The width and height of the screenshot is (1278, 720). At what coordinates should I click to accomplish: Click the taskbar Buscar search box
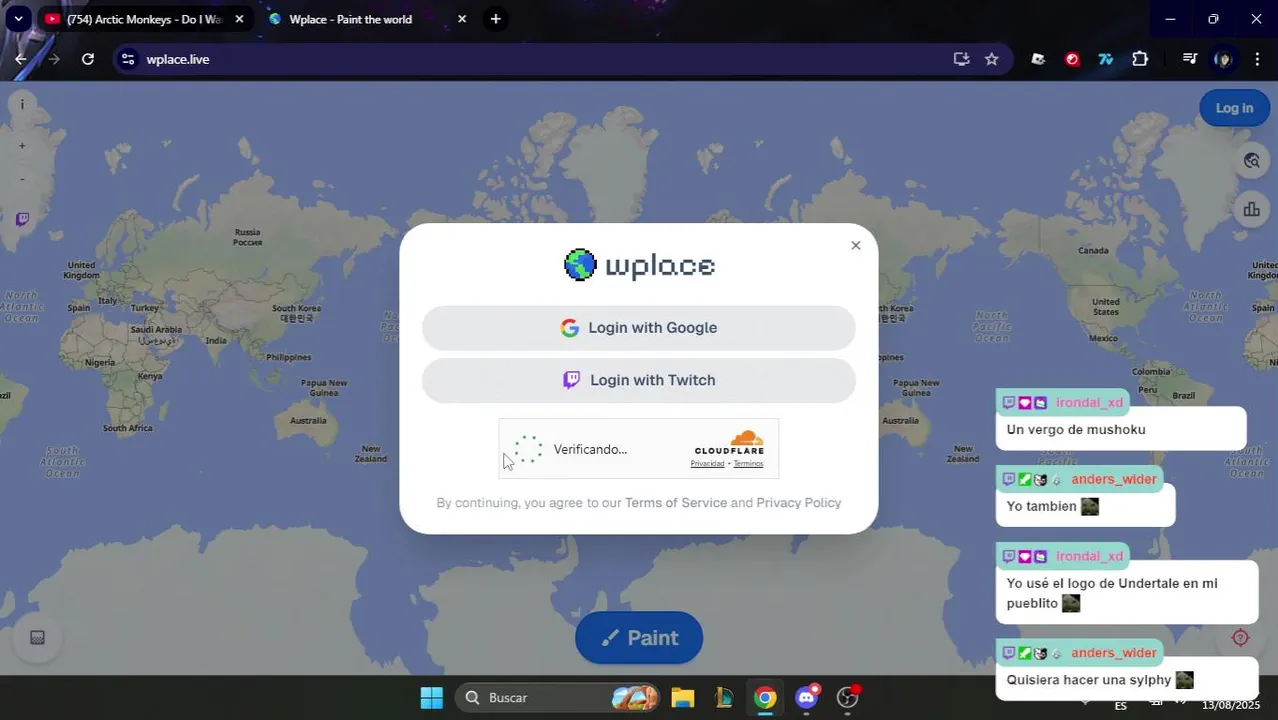click(x=558, y=698)
